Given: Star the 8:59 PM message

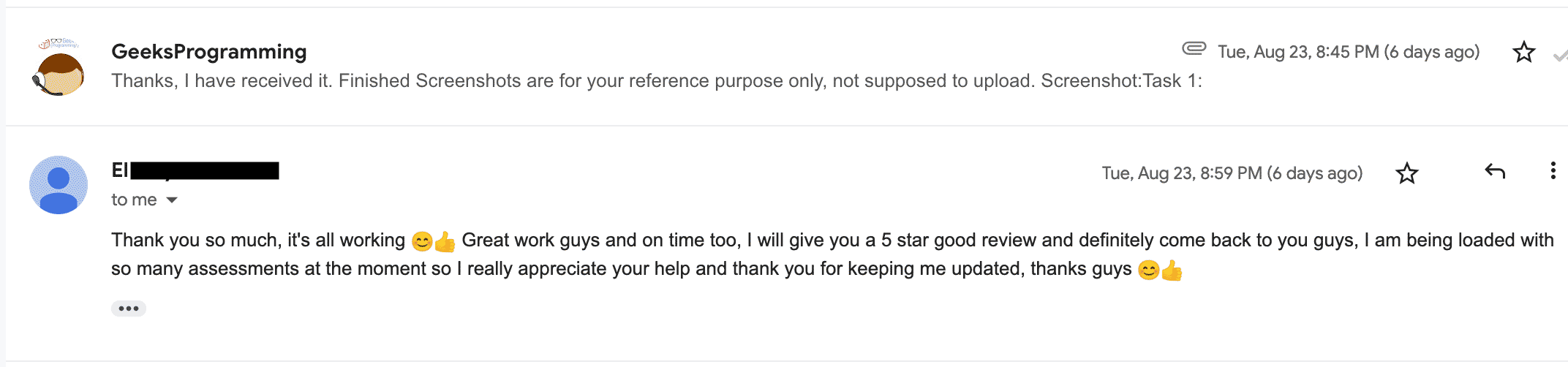Looking at the screenshot, I should tap(1406, 173).
